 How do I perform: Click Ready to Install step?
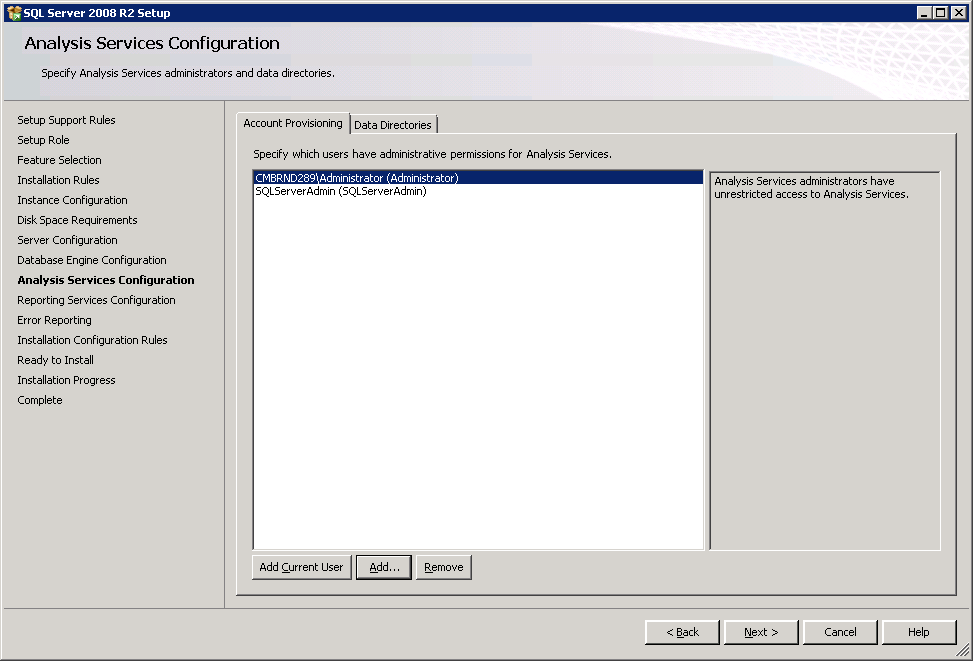[55, 360]
